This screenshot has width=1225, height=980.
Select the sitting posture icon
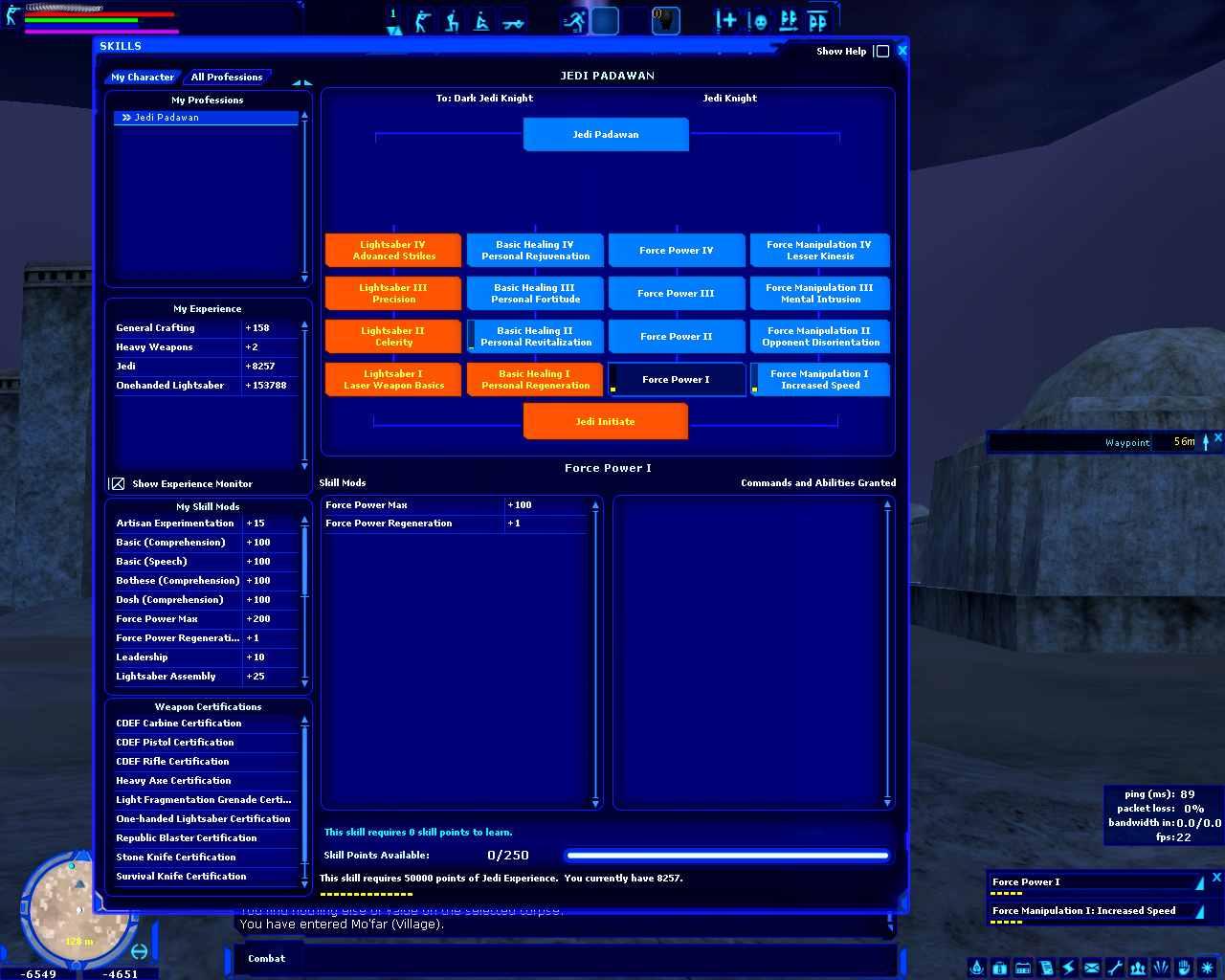click(x=481, y=21)
